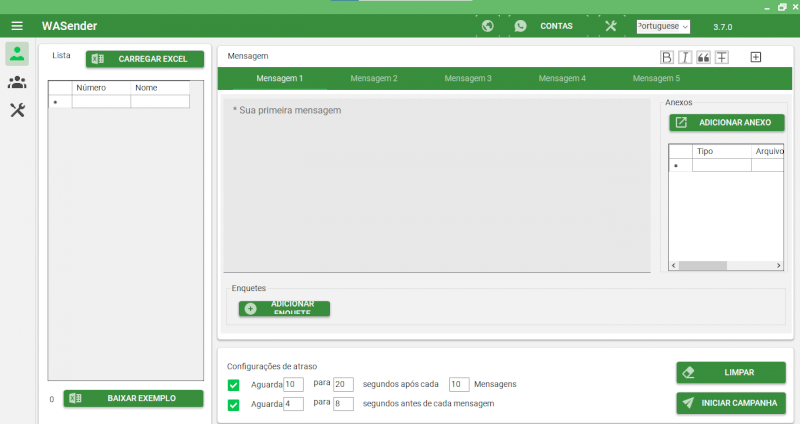Open the tools wrench icon in header
The height and width of the screenshot is (424, 800).
[x=610, y=26]
